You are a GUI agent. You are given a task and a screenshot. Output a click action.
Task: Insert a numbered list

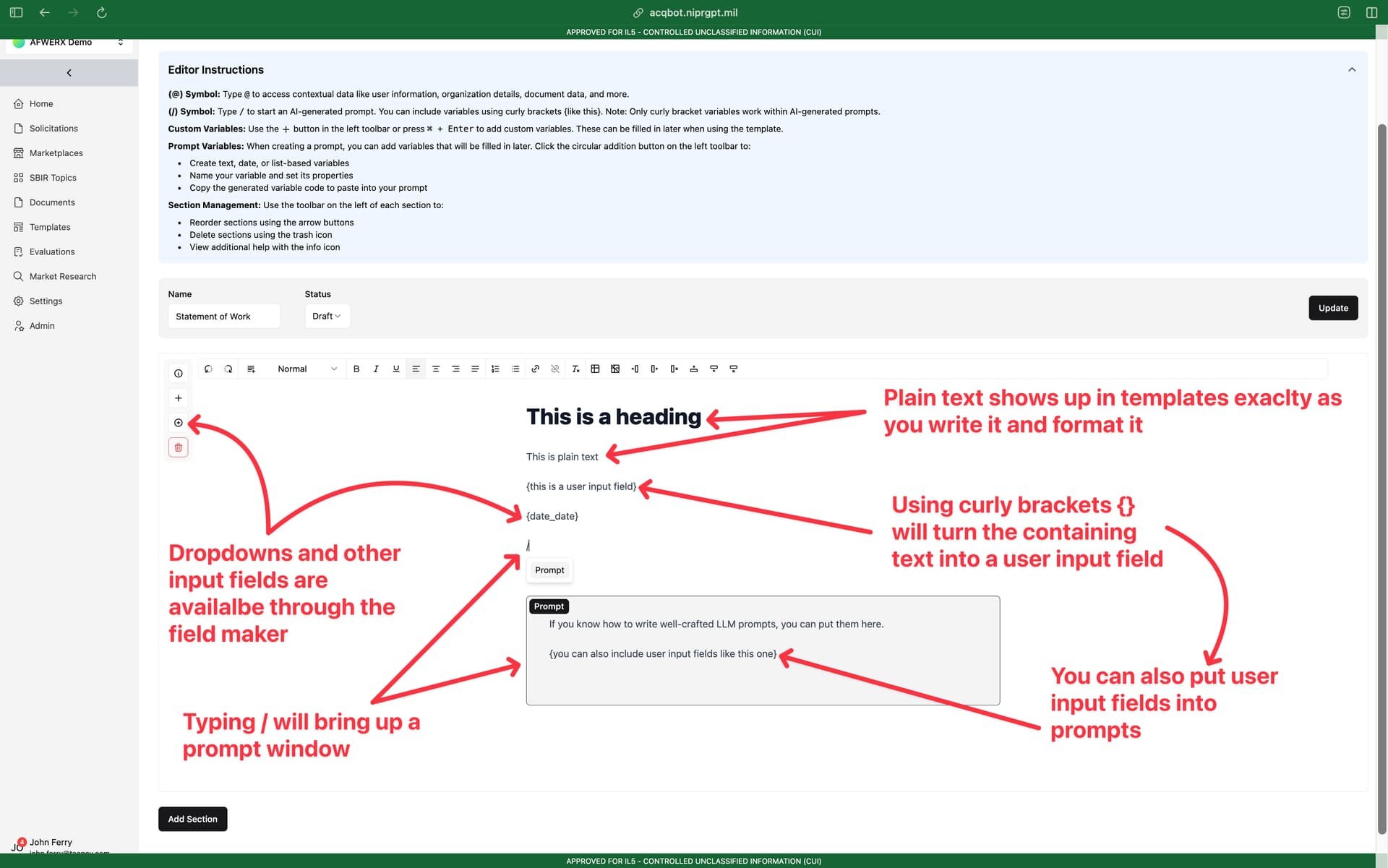(x=495, y=369)
